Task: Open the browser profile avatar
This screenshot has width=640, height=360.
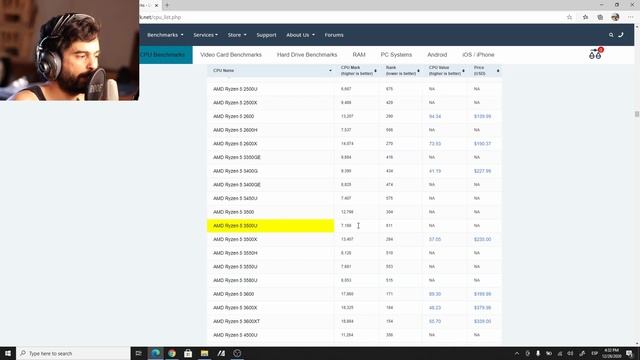Action: click(615, 17)
